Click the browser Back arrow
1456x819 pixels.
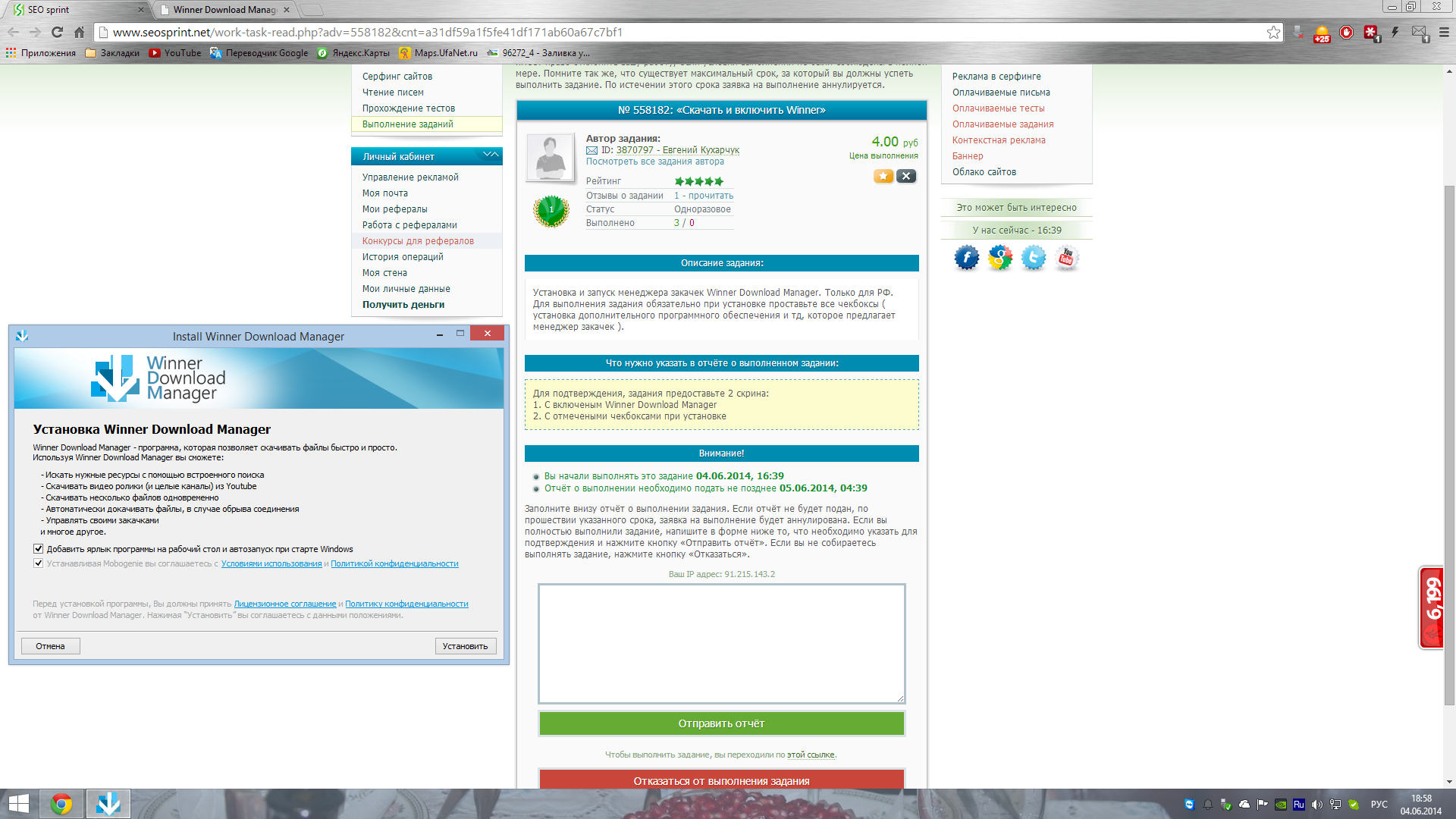13,32
